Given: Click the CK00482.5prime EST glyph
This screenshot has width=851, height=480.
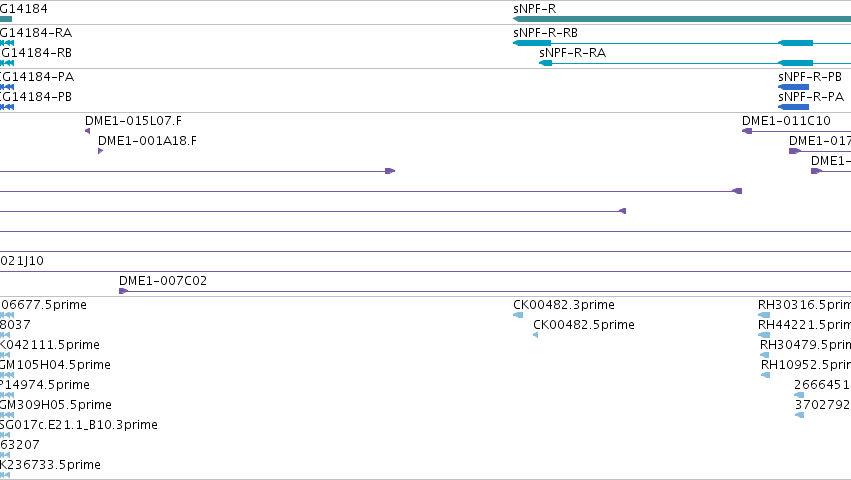Looking at the screenshot, I should point(536,335).
